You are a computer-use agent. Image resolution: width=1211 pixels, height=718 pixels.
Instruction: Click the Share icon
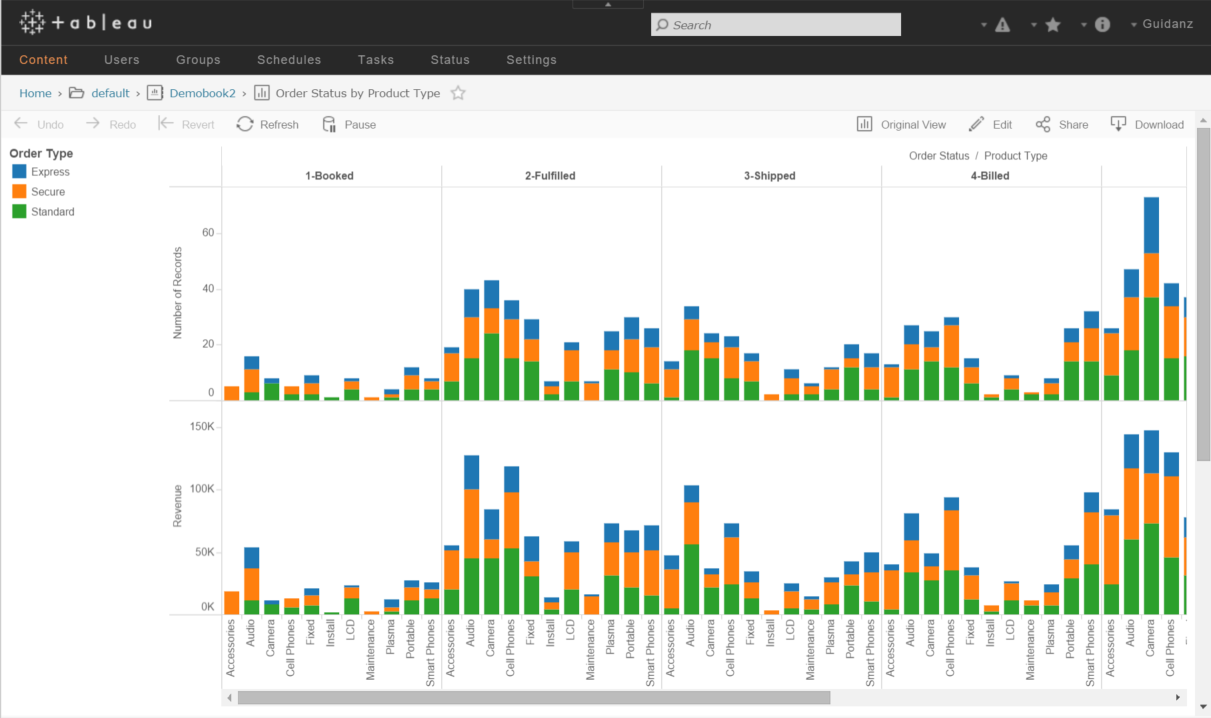(x=1043, y=124)
